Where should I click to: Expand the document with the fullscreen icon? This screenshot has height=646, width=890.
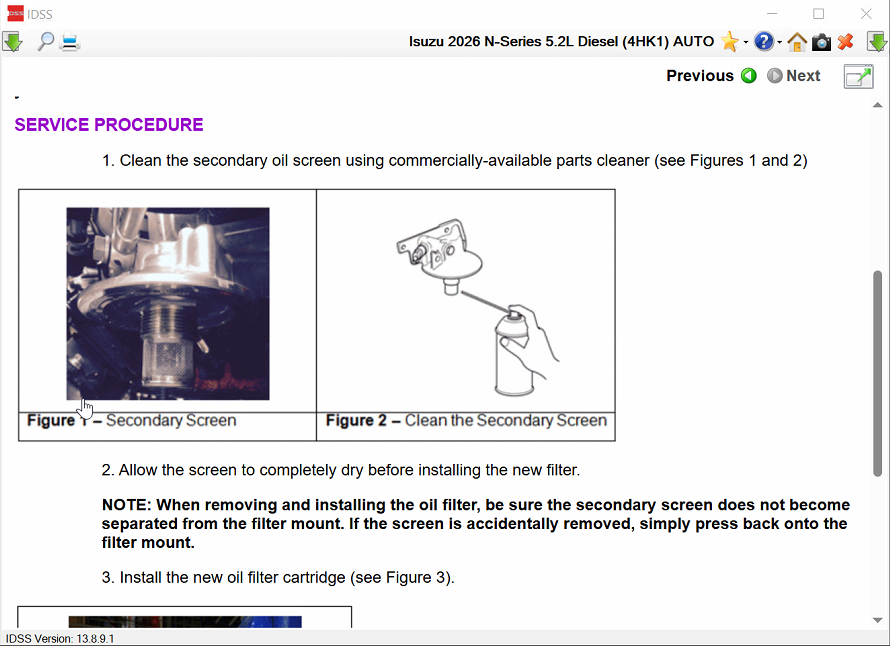[x=858, y=77]
